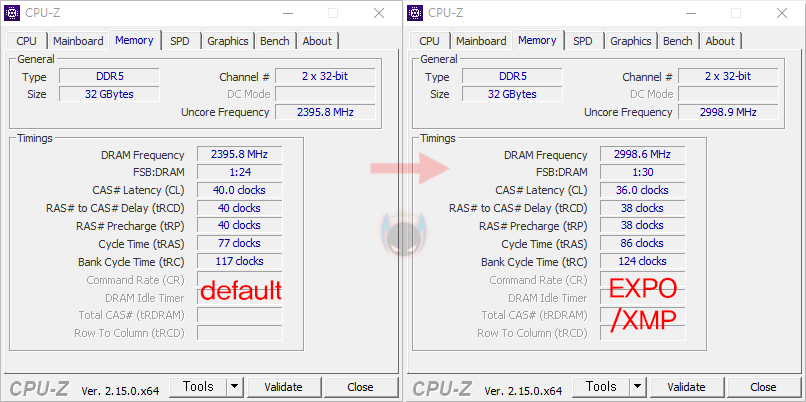Click Cycle Time value 77 clocks
The width and height of the screenshot is (806, 402).
coord(240,244)
